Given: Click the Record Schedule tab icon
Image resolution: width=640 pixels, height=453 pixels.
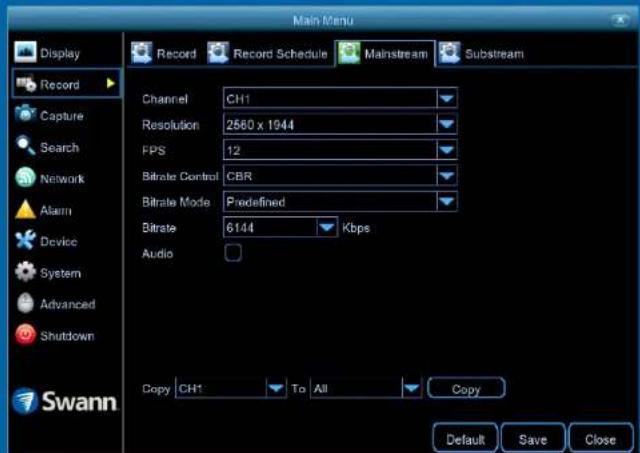Looking at the screenshot, I should [x=218, y=53].
